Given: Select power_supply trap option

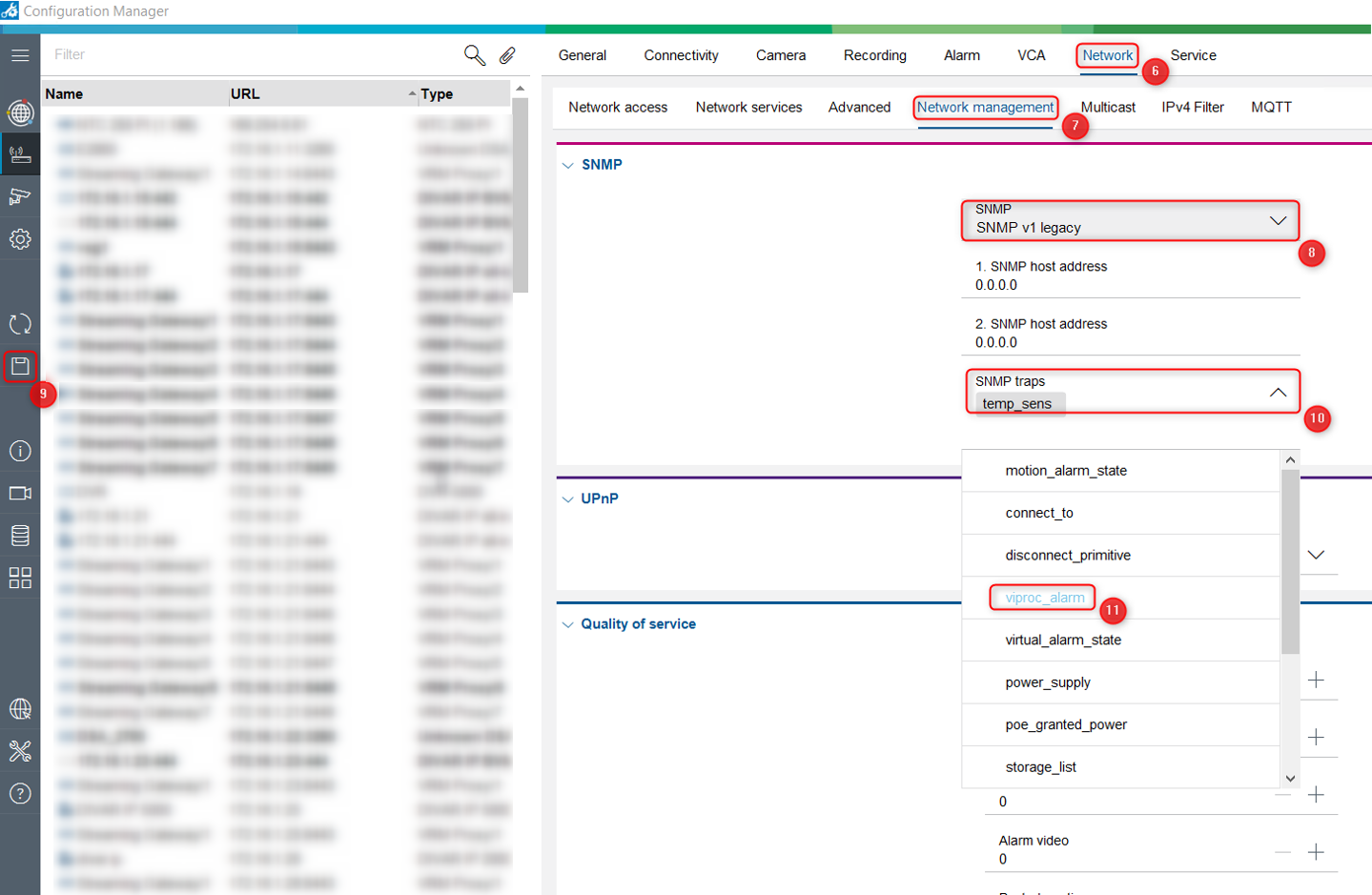Looking at the screenshot, I should coord(1047,682).
